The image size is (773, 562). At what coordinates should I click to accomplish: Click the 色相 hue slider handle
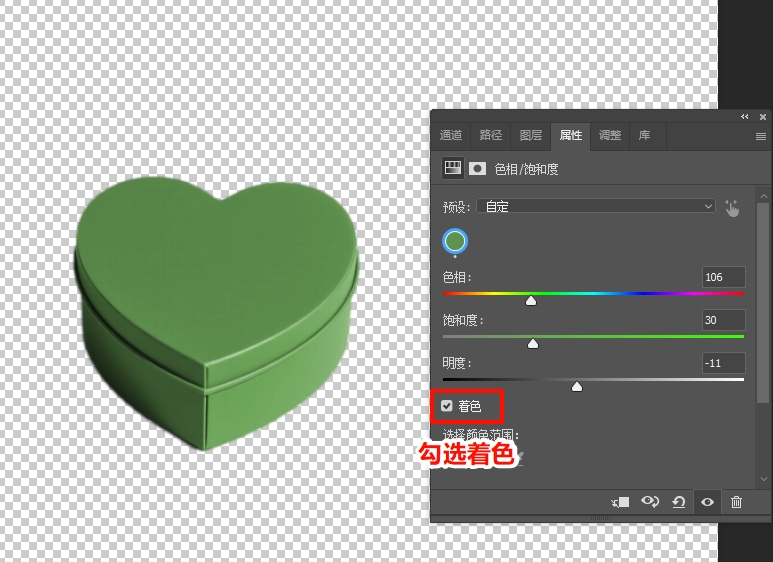531,300
